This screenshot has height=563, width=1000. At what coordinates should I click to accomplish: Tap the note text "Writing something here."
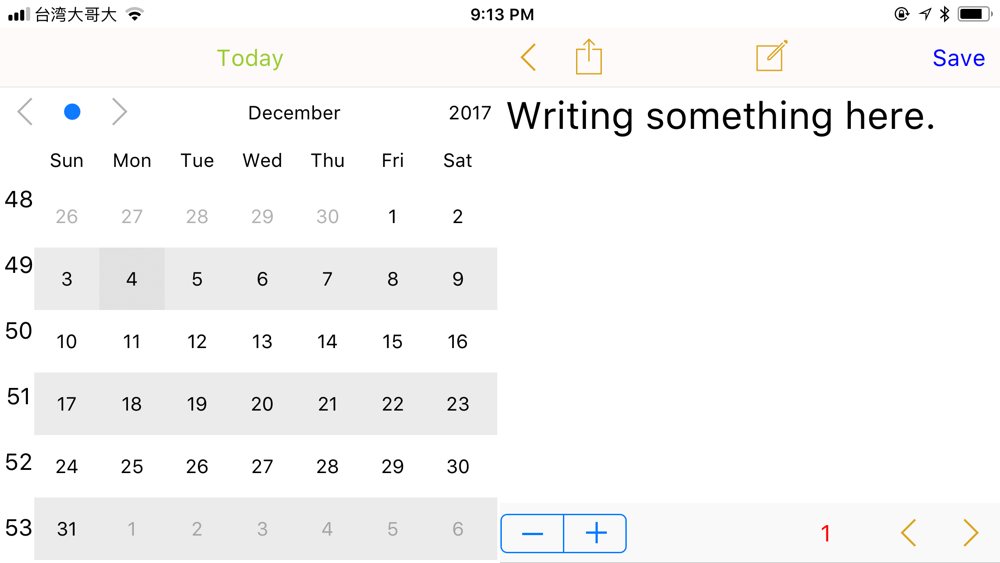tap(721, 116)
